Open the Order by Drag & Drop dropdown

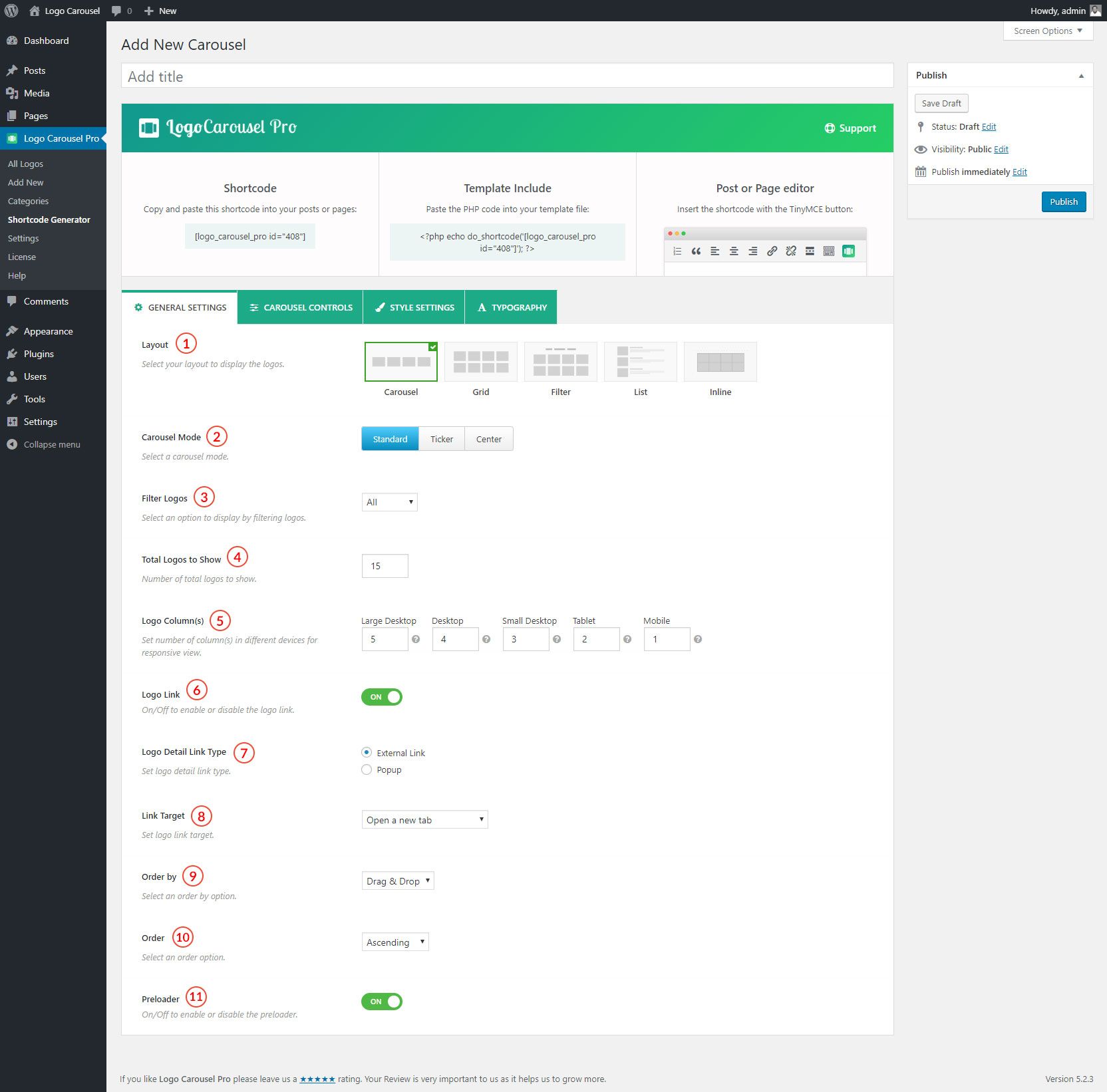click(x=398, y=881)
